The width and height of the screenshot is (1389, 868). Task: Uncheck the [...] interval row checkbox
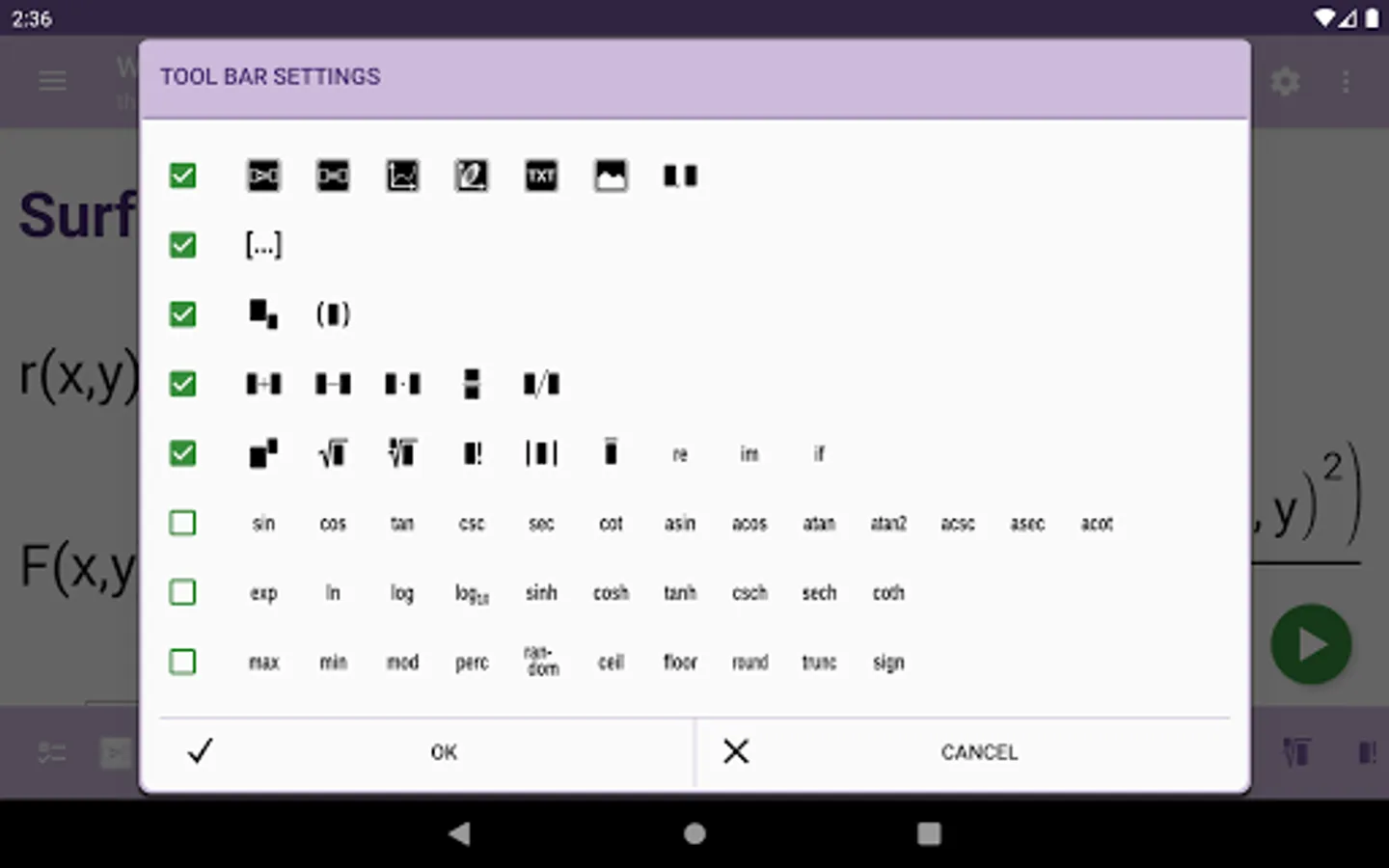point(182,245)
